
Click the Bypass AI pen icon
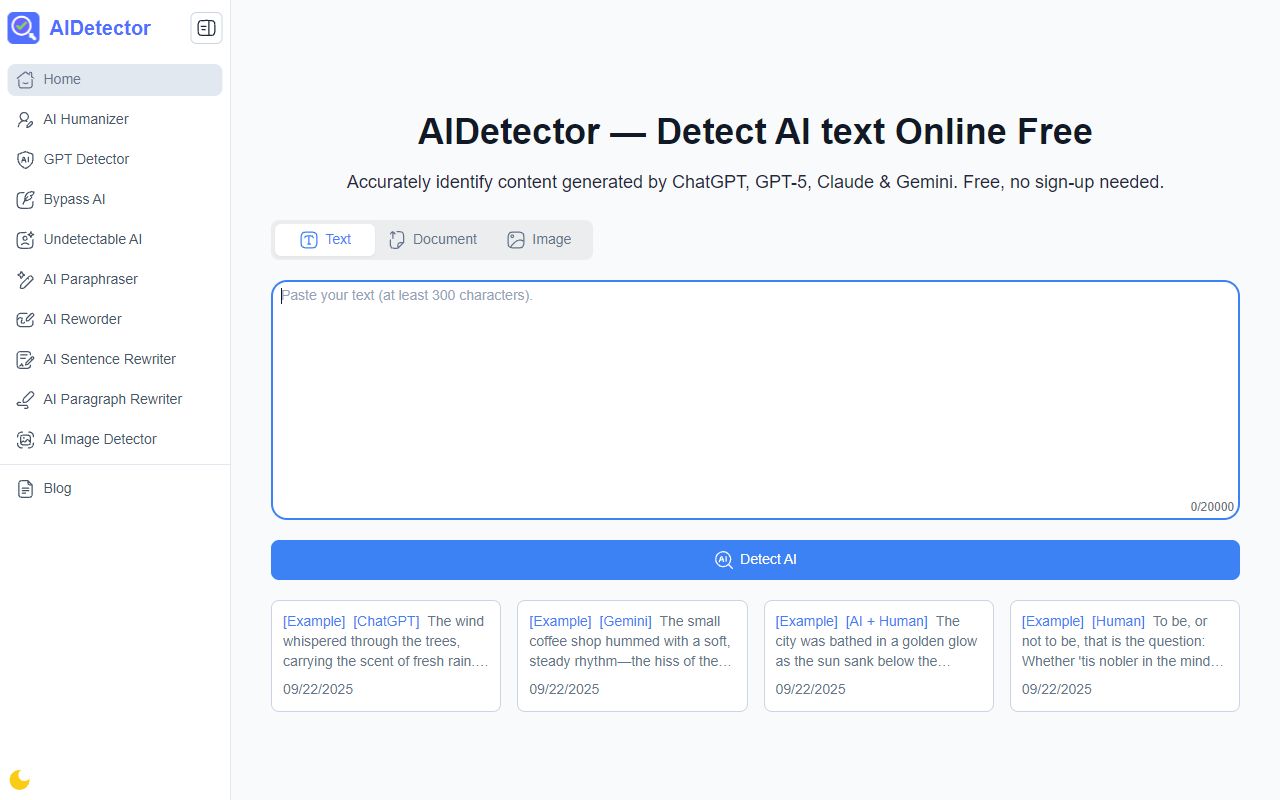tap(25, 199)
